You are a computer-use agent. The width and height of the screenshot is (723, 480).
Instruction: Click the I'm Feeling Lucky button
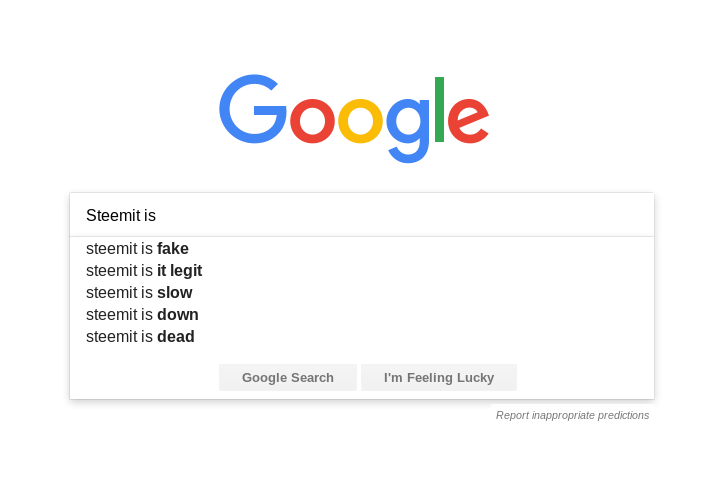click(x=439, y=378)
